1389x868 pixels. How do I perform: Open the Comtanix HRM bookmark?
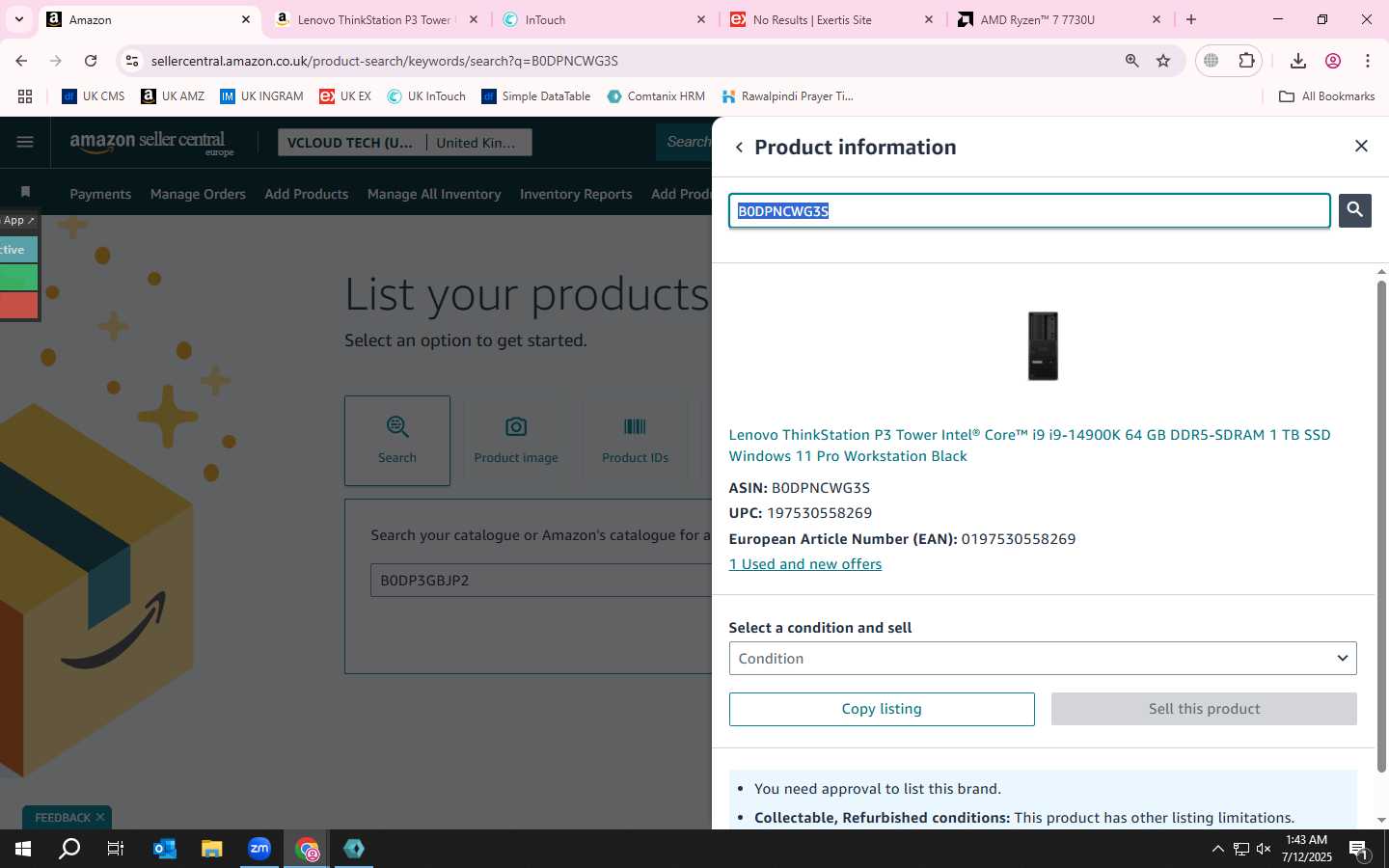[x=656, y=96]
